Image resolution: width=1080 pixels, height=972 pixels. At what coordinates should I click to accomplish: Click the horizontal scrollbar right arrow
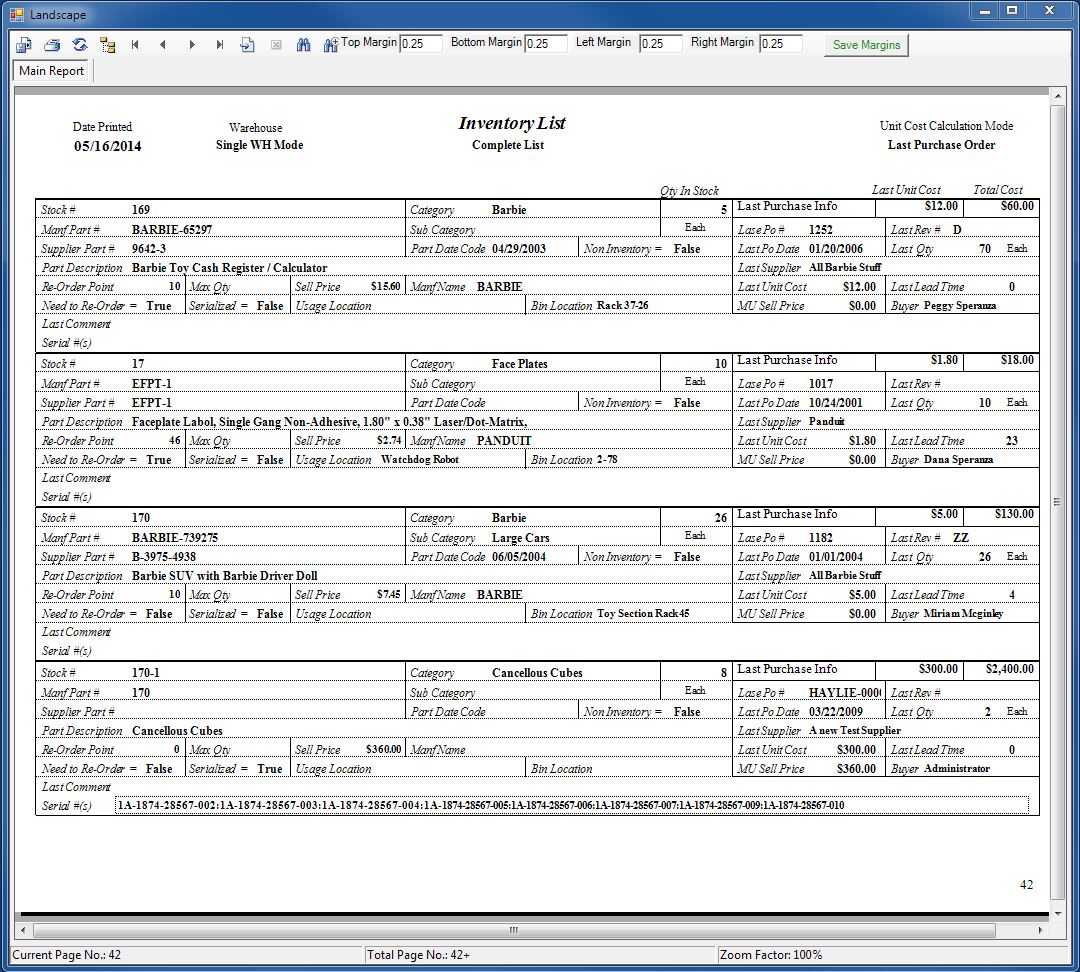point(1040,930)
